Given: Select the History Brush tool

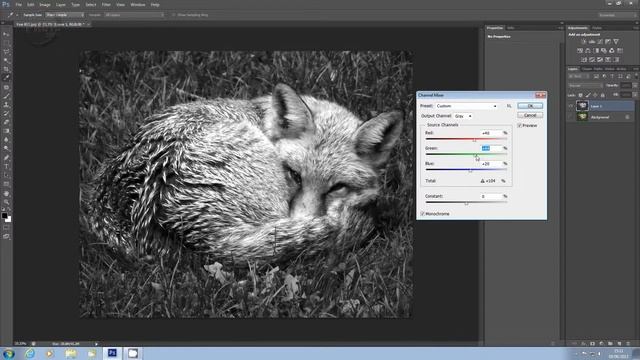Looking at the screenshot, I should point(6,113).
